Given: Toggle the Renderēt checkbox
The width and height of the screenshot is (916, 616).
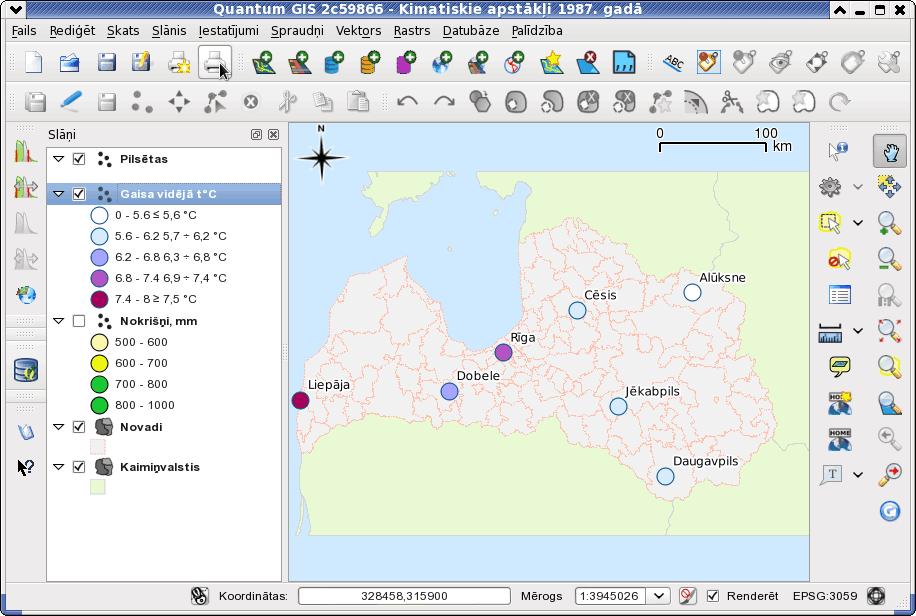Looking at the screenshot, I should point(713,596).
